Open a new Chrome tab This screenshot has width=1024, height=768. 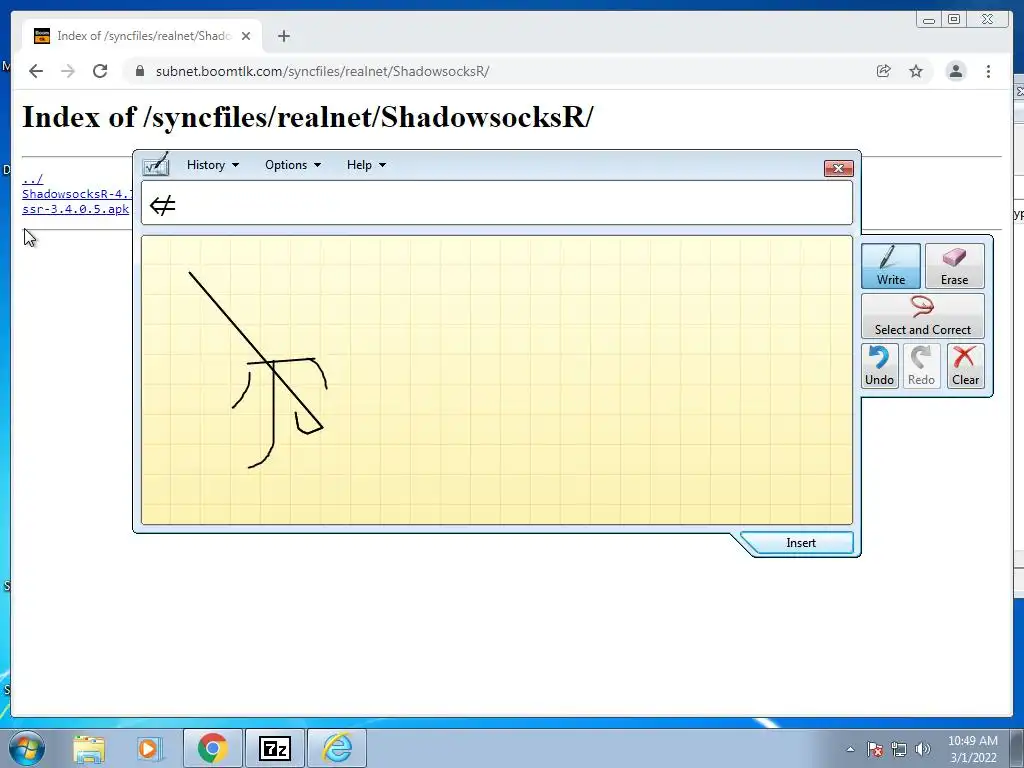point(283,36)
